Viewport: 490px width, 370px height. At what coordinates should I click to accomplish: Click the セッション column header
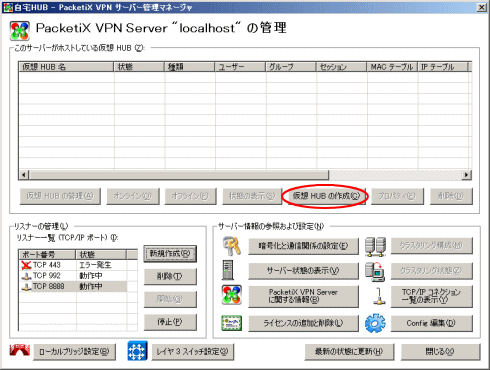[x=341, y=67]
